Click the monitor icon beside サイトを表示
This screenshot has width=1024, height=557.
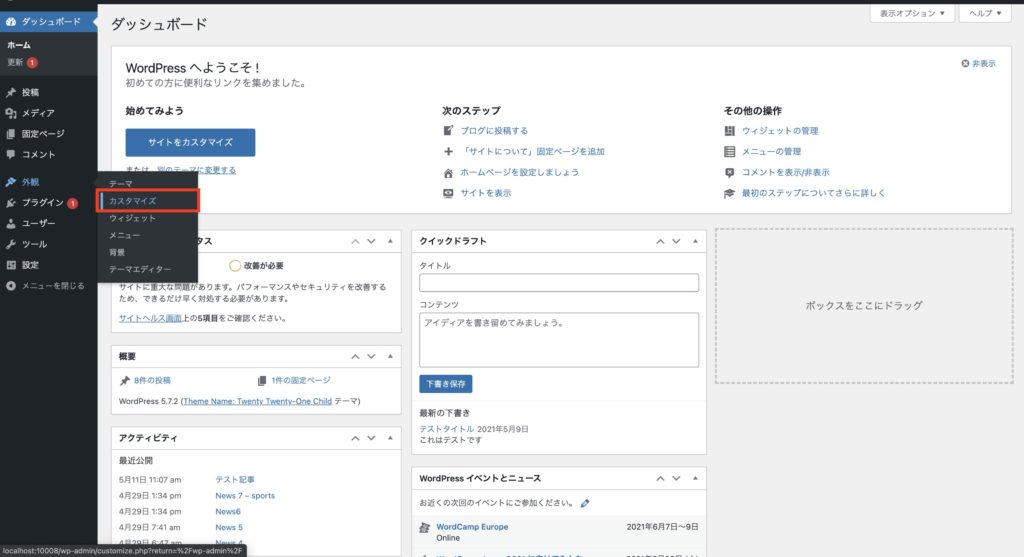tap(448, 193)
